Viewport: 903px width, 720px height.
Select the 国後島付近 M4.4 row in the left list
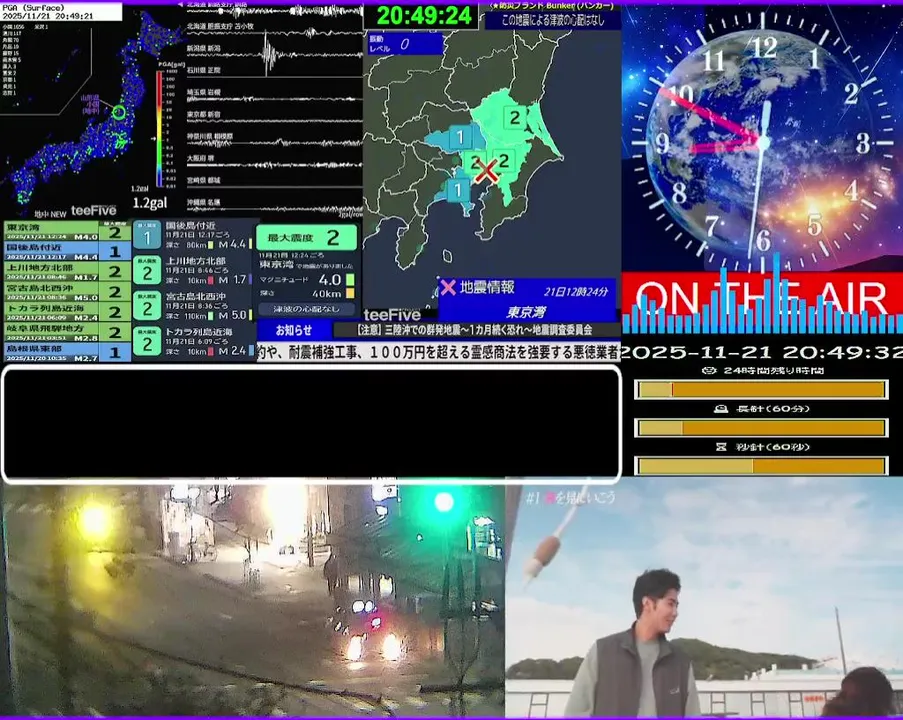point(67,251)
